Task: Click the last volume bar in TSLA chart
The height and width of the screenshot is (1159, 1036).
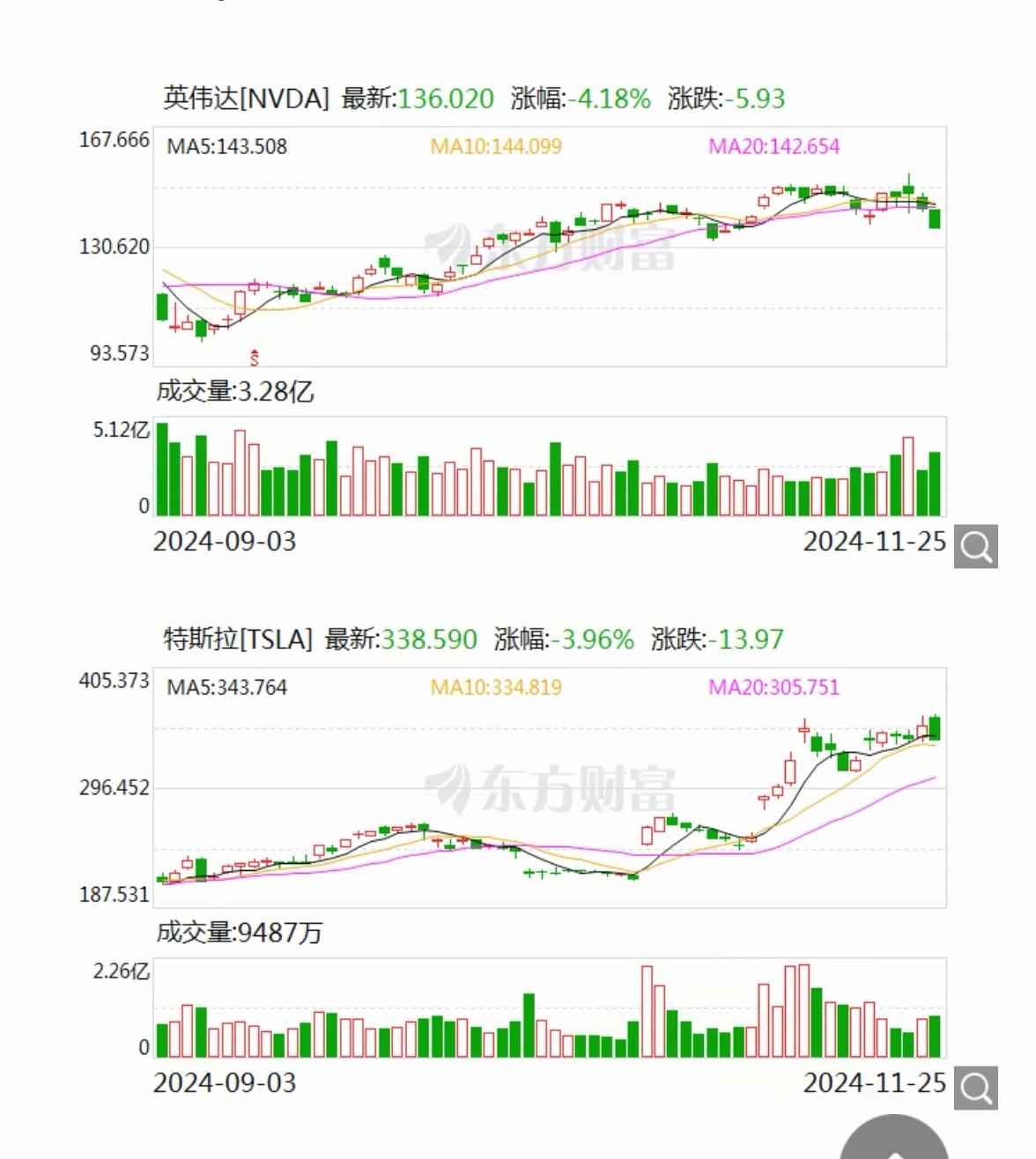Action: [935, 1036]
